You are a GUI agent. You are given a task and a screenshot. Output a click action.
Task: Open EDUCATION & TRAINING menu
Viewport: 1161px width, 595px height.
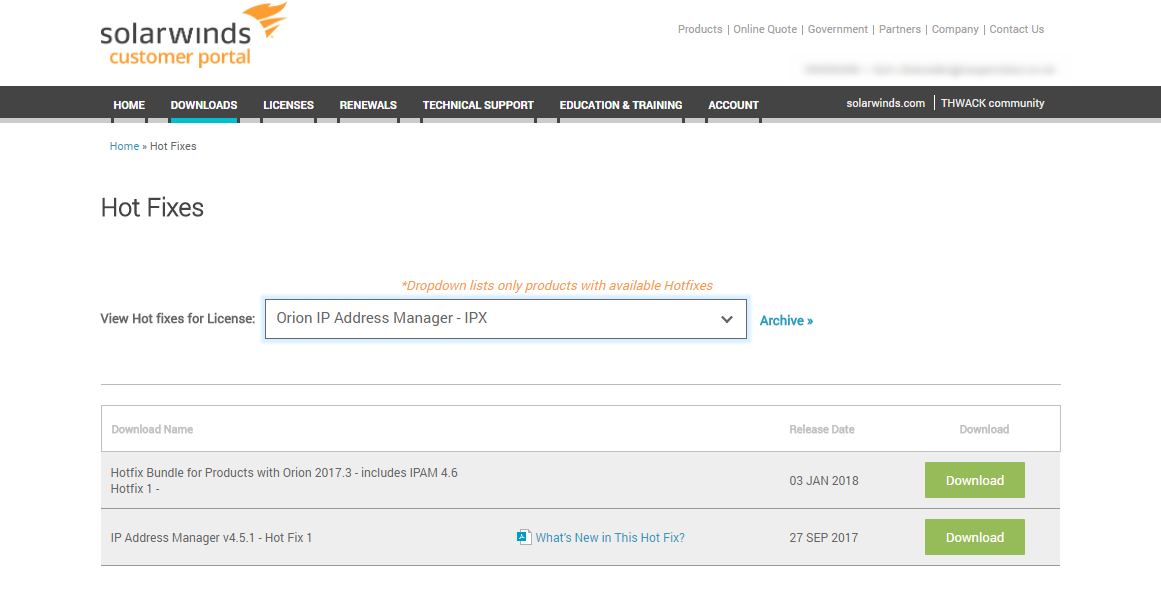pos(620,105)
